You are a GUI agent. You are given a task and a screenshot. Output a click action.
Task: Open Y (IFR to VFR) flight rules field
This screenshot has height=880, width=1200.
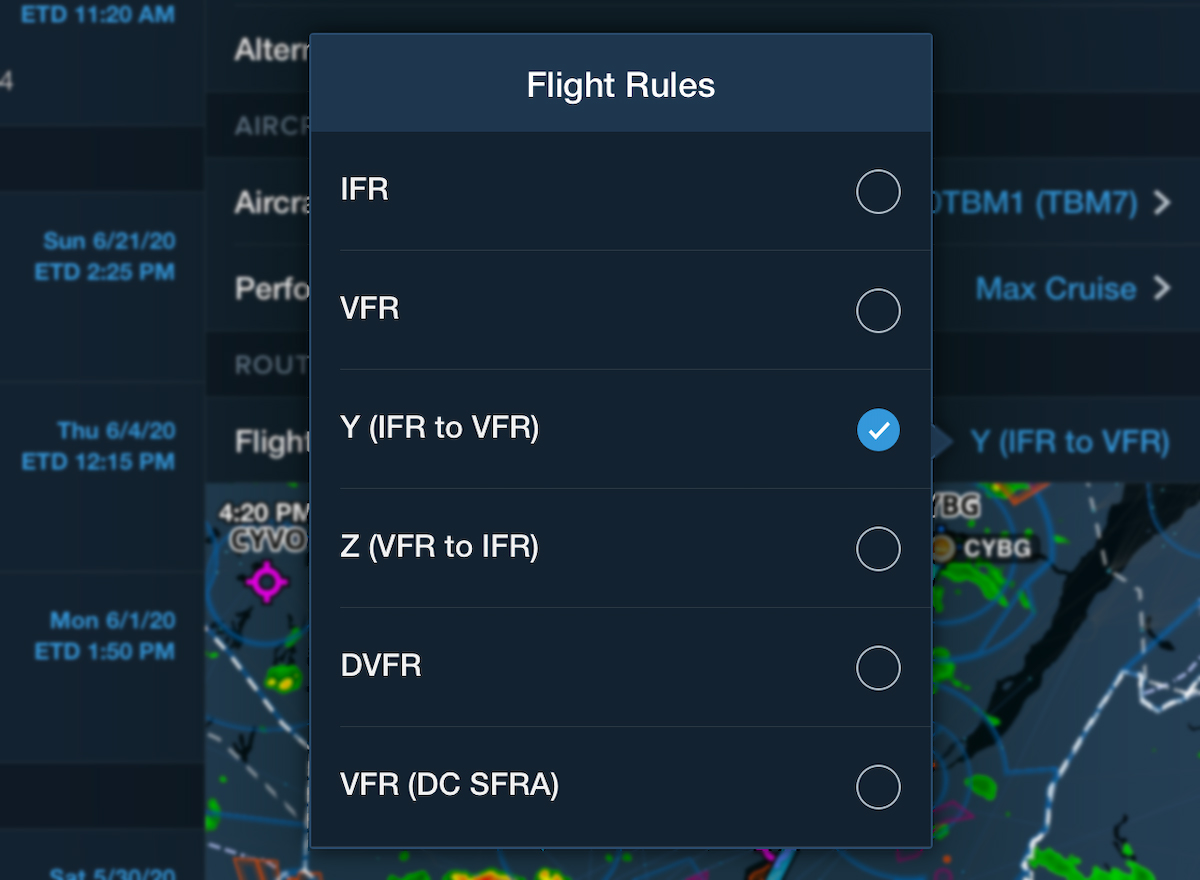pos(1069,441)
